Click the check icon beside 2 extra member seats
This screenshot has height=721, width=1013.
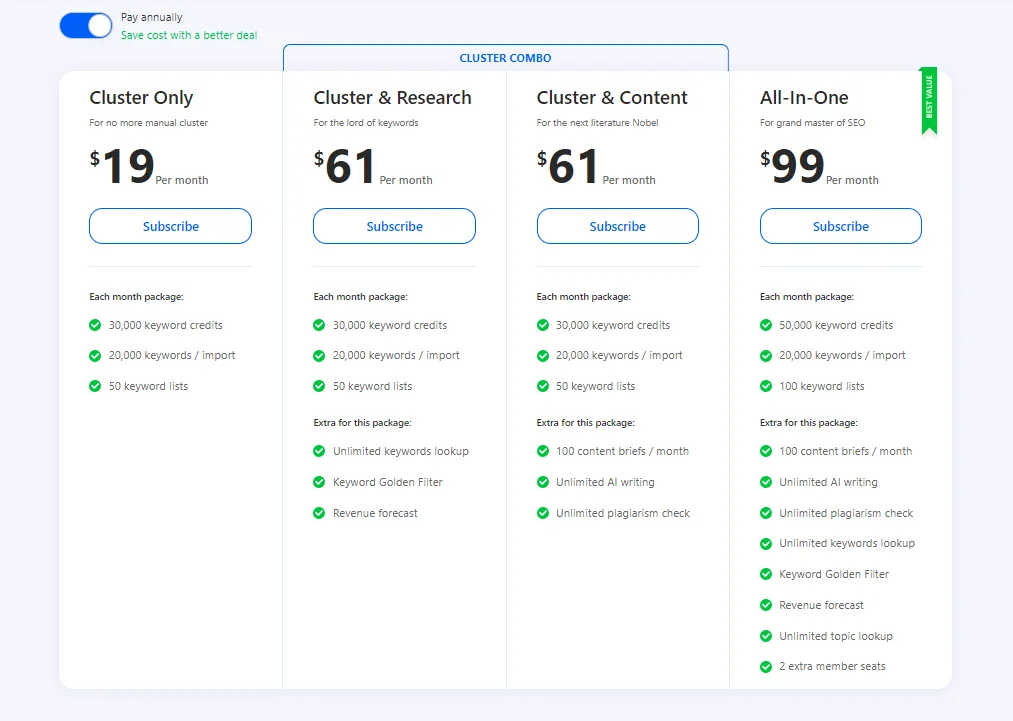pos(766,666)
